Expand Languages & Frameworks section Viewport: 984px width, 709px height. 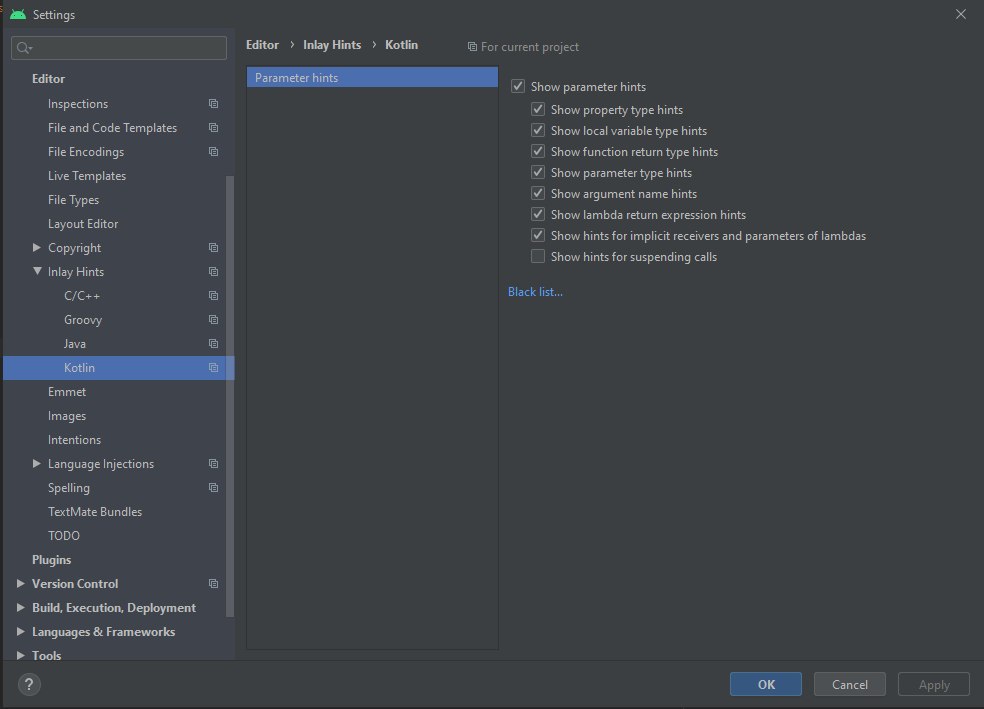tap(21, 631)
